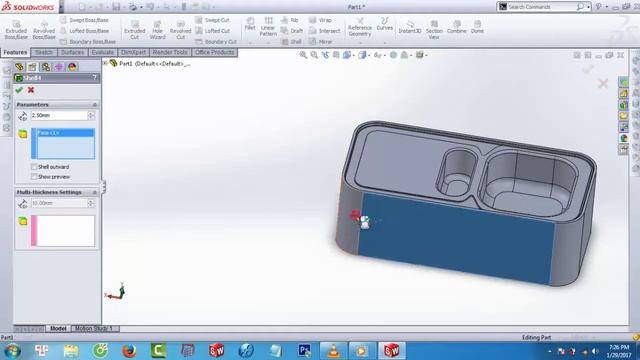Open the ConfigurationManager tab
The image size is (640, 360).
[x=46, y=67]
